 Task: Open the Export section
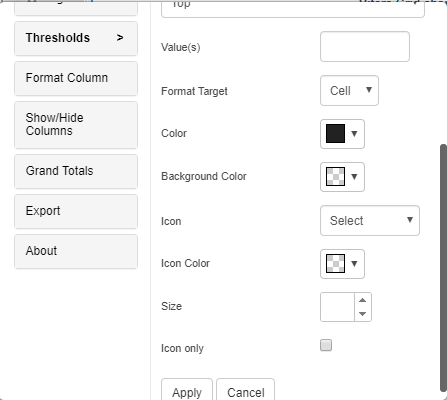click(76, 211)
